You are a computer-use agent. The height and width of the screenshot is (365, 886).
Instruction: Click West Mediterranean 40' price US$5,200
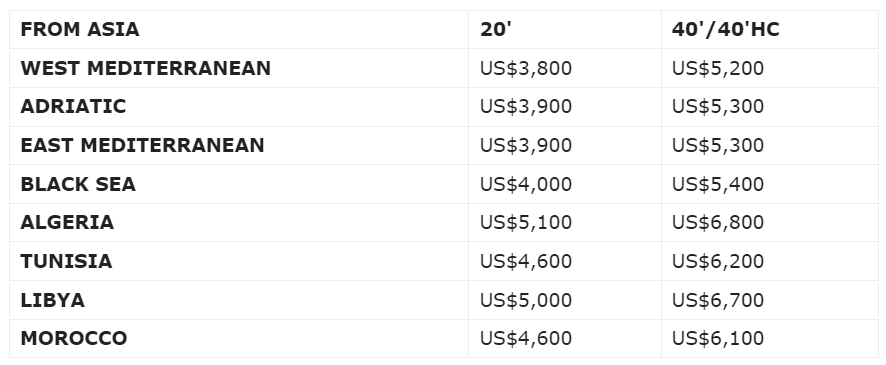click(718, 68)
